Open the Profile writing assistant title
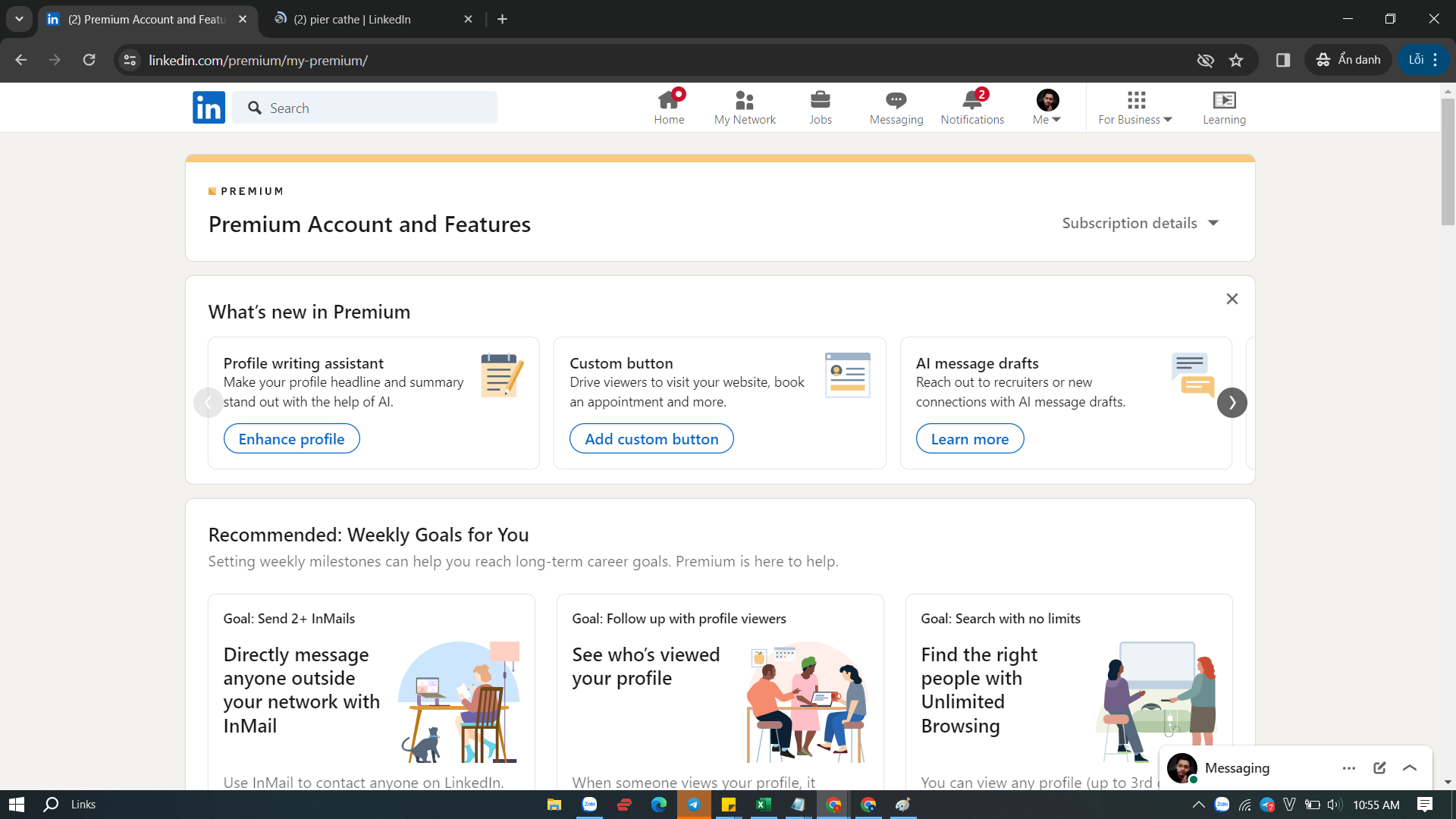Image resolution: width=1456 pixels, height=819 pixels. click(303, 363)
